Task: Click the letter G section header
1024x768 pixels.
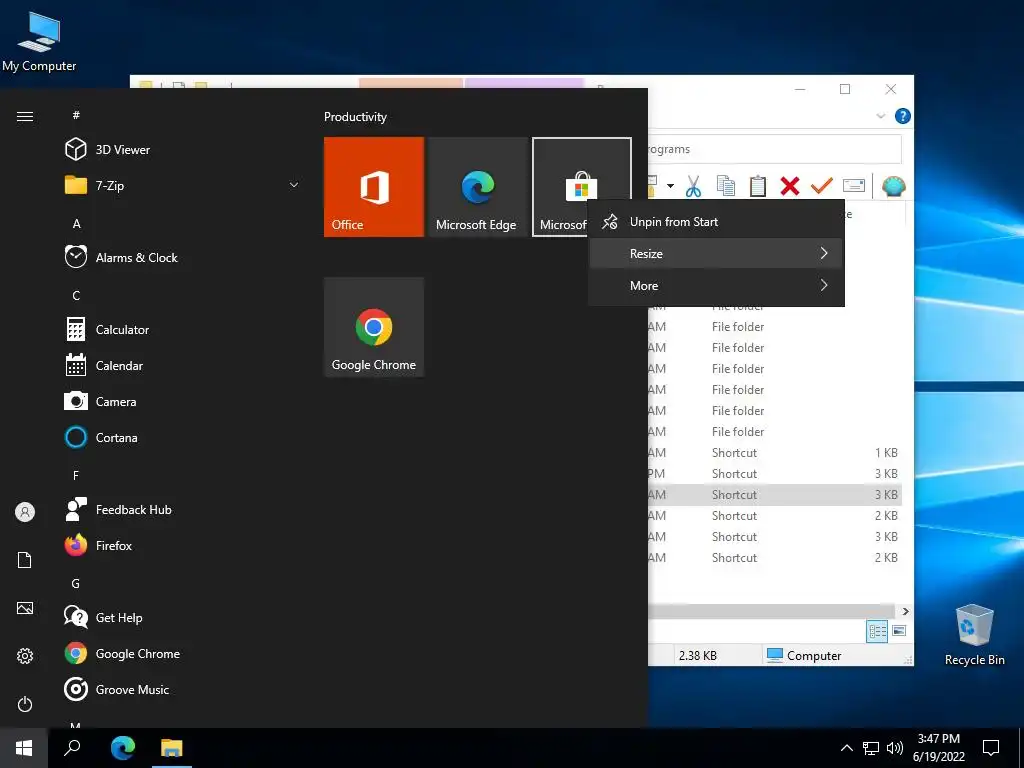Action: coord(76,583)
